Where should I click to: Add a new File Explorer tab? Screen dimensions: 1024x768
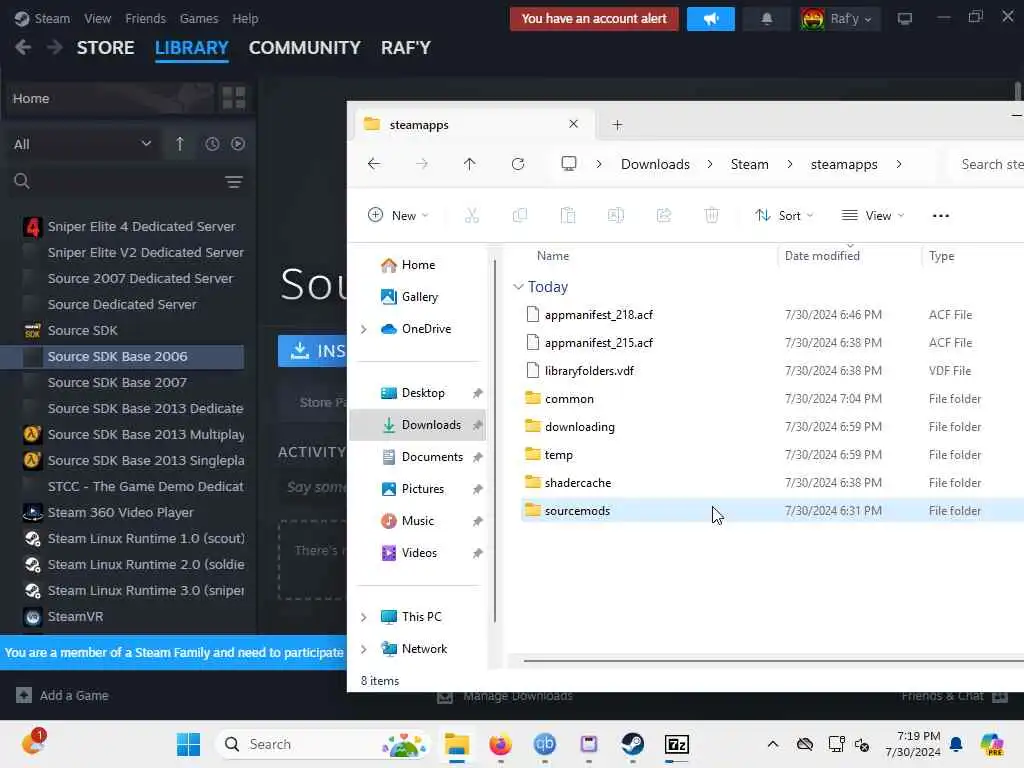click(617, 125)
